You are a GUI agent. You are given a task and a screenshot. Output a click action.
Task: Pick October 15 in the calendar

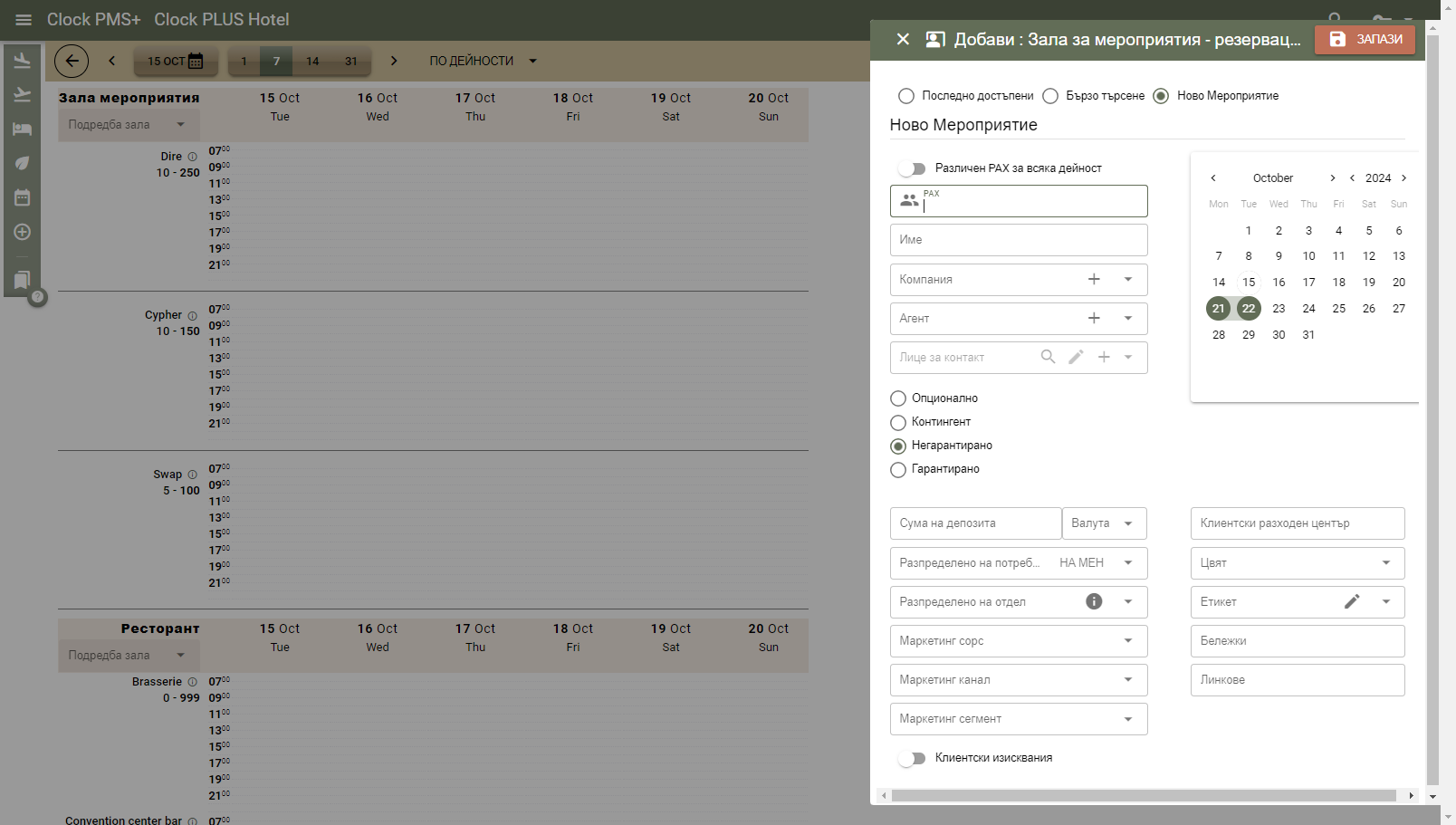pos(1249,283)
